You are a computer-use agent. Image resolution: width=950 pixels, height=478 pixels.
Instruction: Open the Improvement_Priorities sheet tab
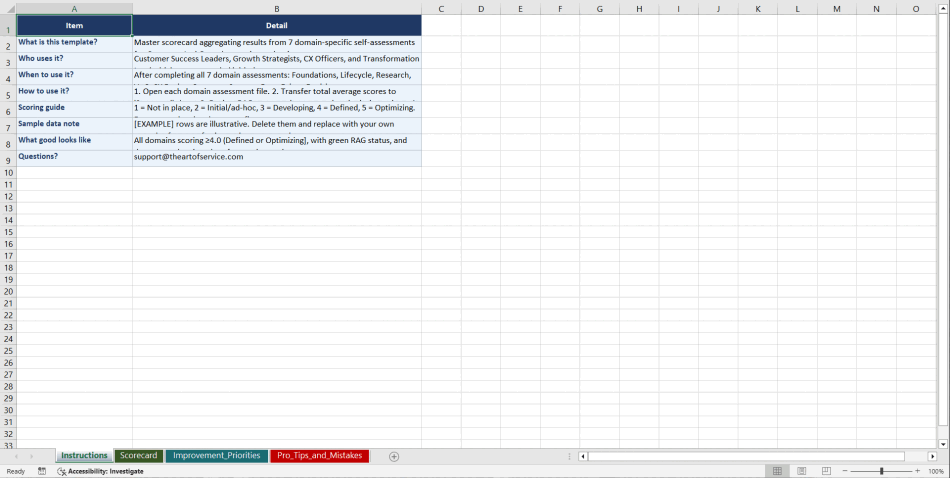tap(217, 456)
